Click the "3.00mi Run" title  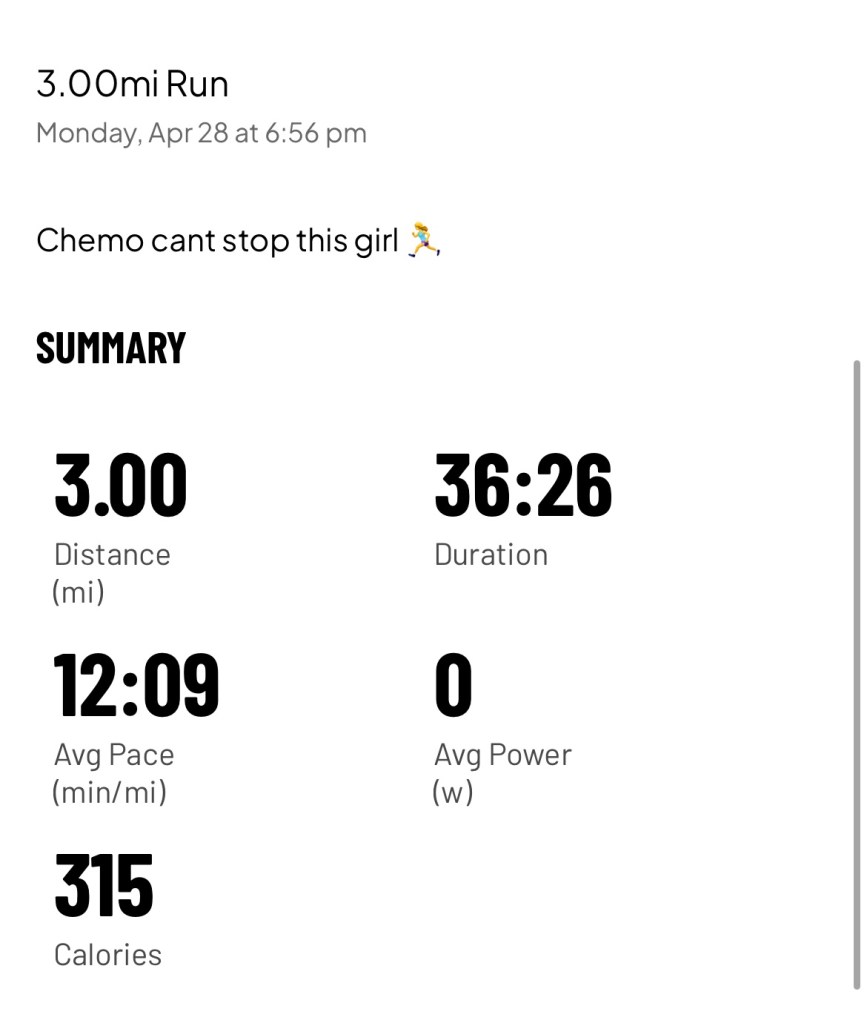coord(132,84)
